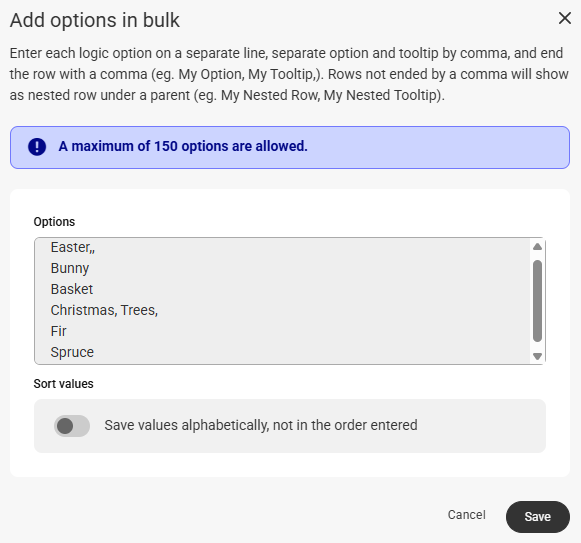The height and width of the screenshot is (543, 581).
Task: Click the Add options in bulk title
Action: point(95,20)
